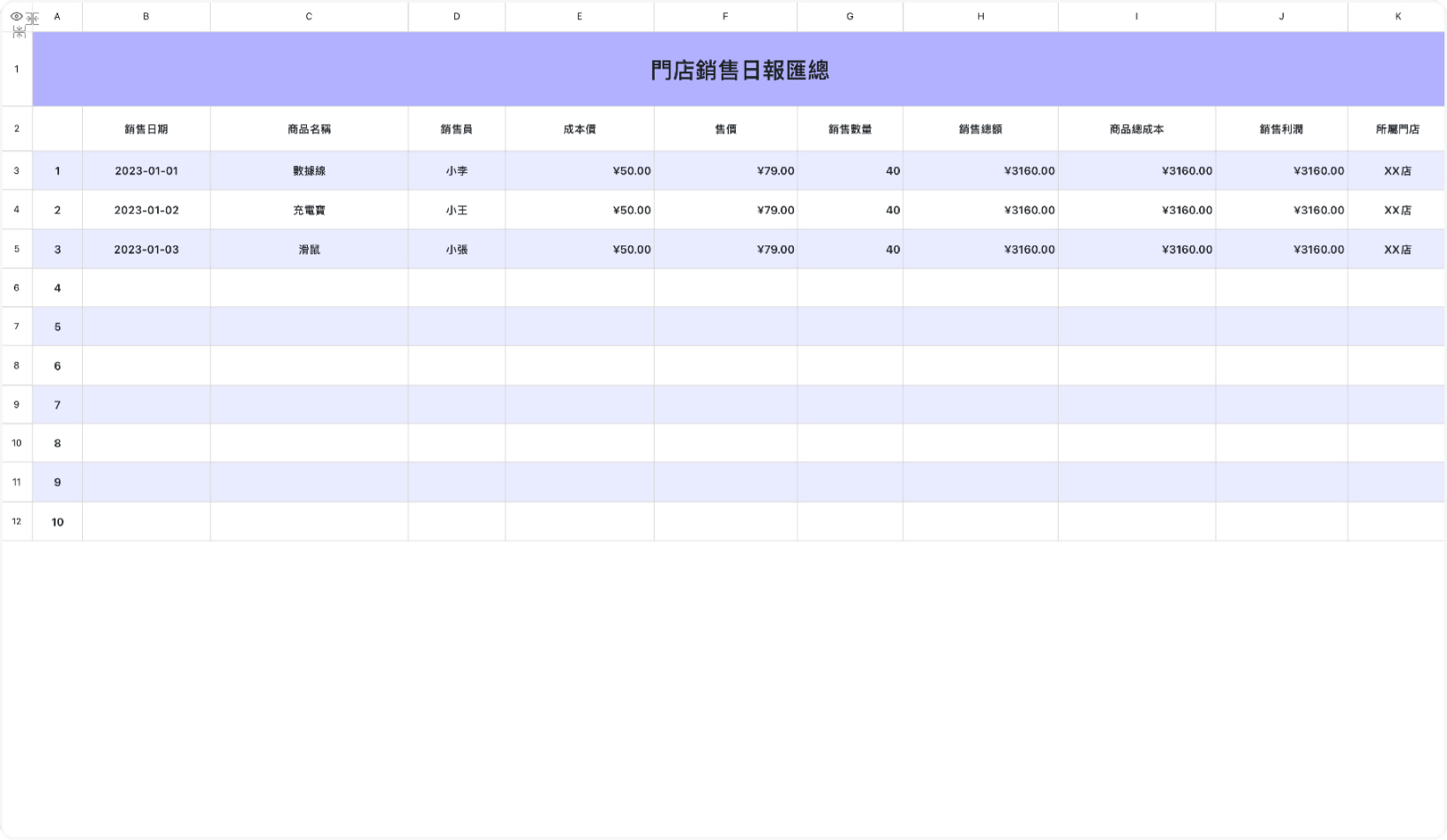The height and width of the screenshot is (840, 1447).
Task: Select the salesperson cell 小王
Action: pos(456,210)
